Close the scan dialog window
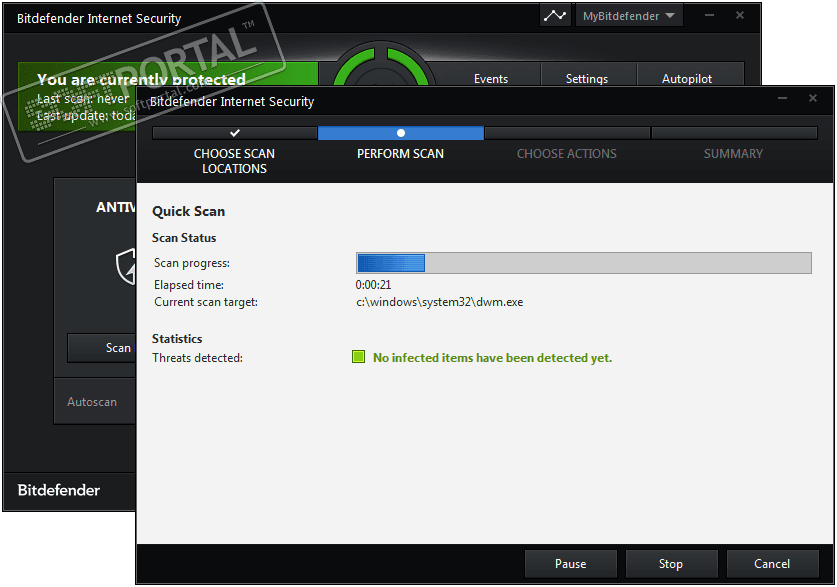Screen dimensions: 837x587 813,98
